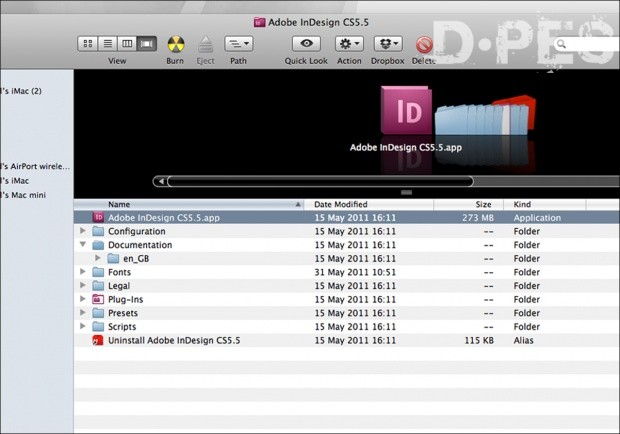Collapse the Documentation folder triangle
Image resolution: width=620 pixels, height=434 pixels.
click(x=83, y=245)
